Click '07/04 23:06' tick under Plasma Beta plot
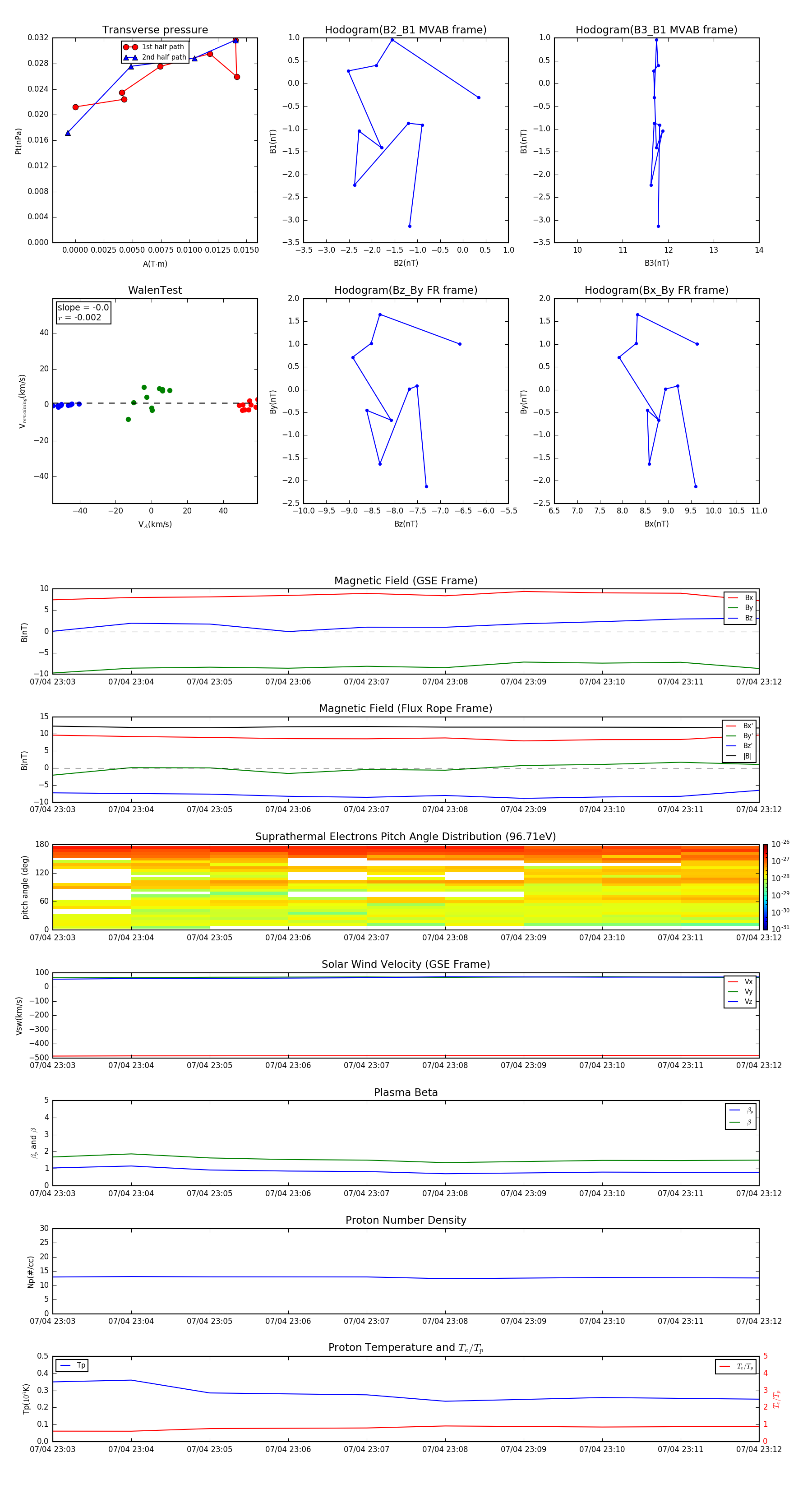 pyautogui.click(x=288, y=1194)
